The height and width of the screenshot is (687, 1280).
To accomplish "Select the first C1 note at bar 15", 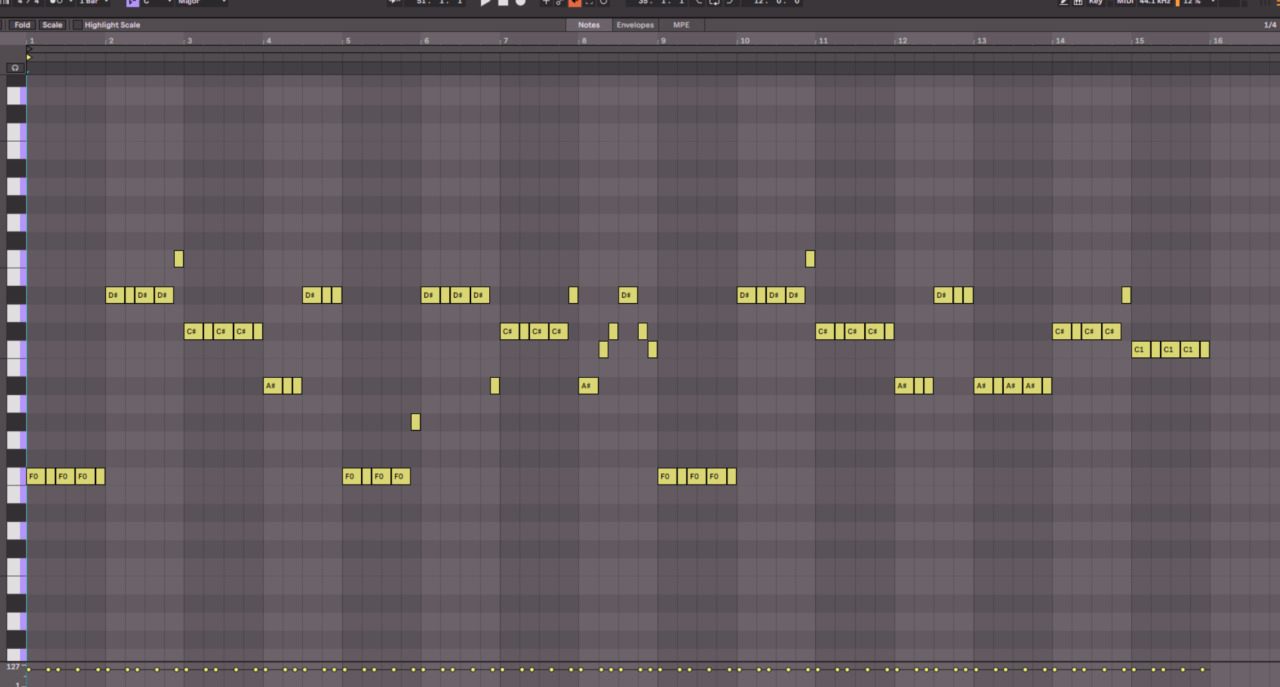I will pos(1141,349).
